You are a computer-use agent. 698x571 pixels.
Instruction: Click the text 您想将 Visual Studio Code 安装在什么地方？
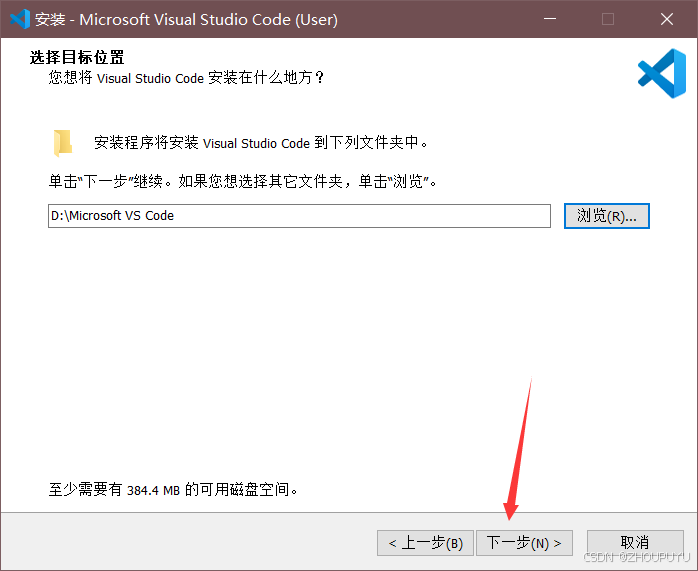[187, 77]
